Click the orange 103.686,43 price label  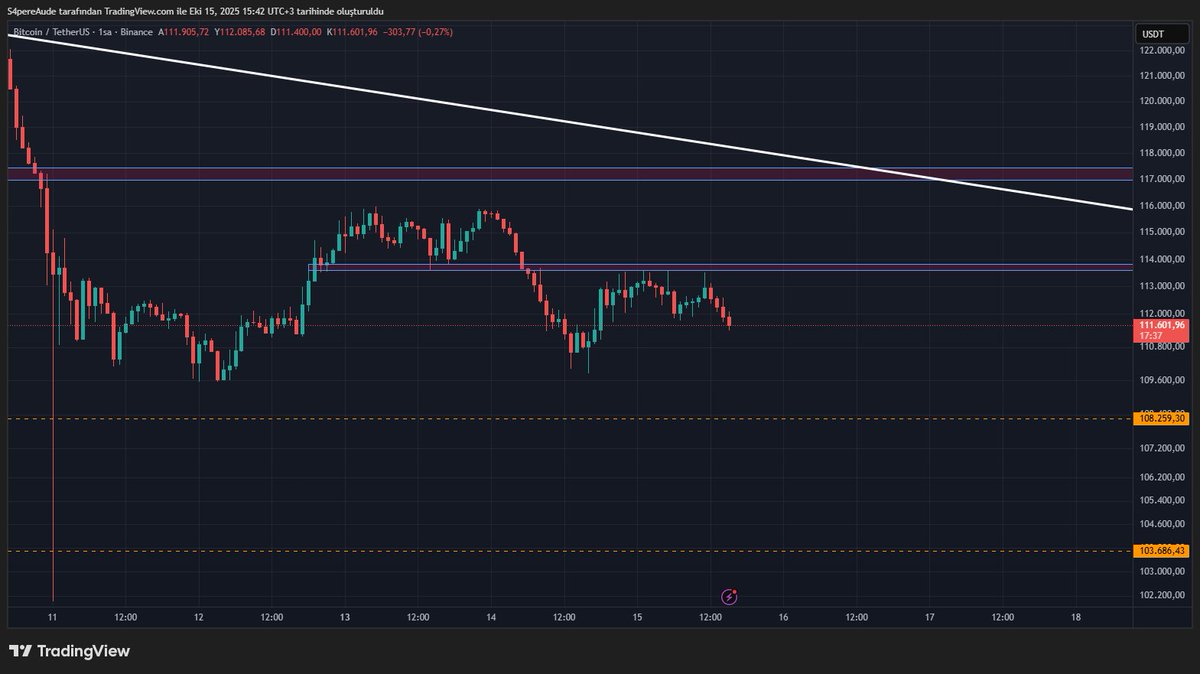(x=1163, y=550)
